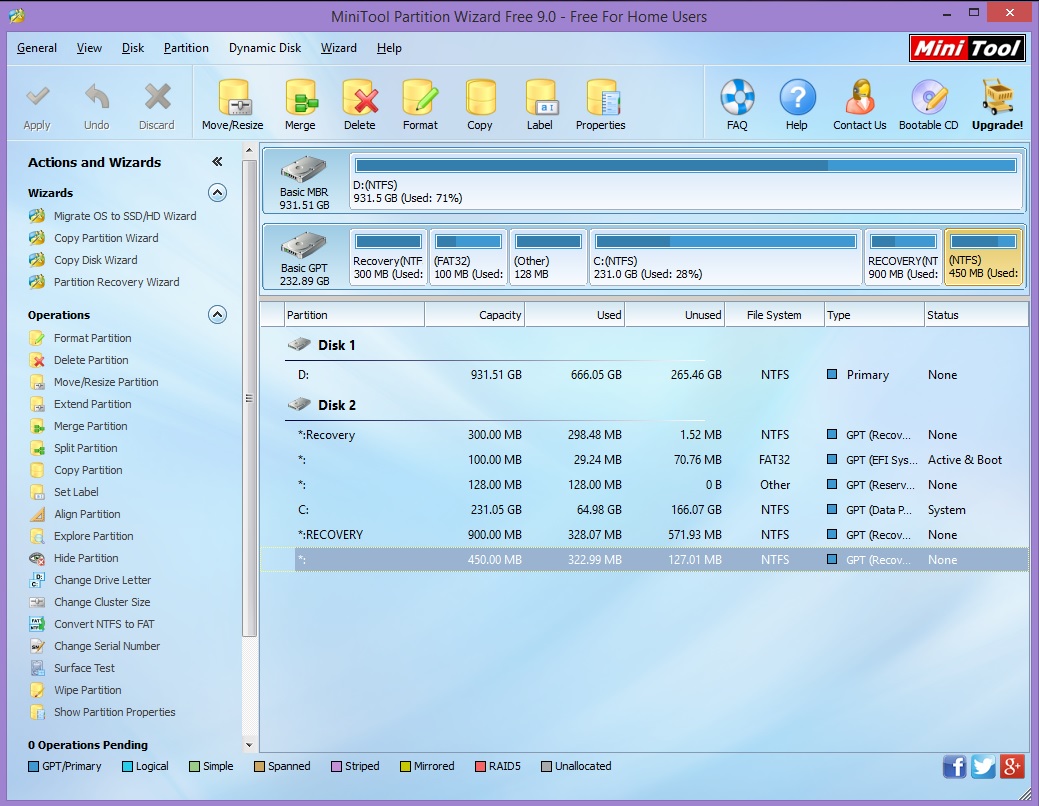This screenshot has width=1039, height=806.
Task: Select the Basic MBR 931.51 GB disk icon
Action: [304, 181]
